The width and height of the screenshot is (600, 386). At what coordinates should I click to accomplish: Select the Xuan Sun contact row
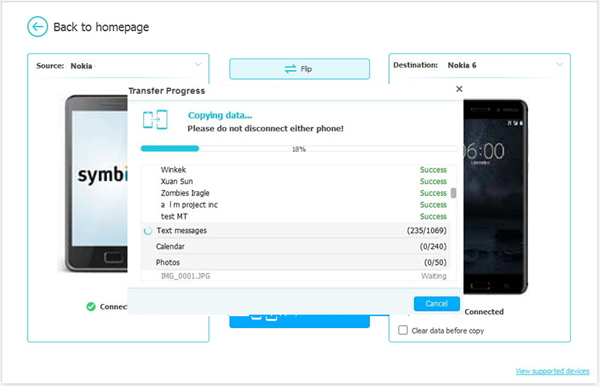point(295,181)
